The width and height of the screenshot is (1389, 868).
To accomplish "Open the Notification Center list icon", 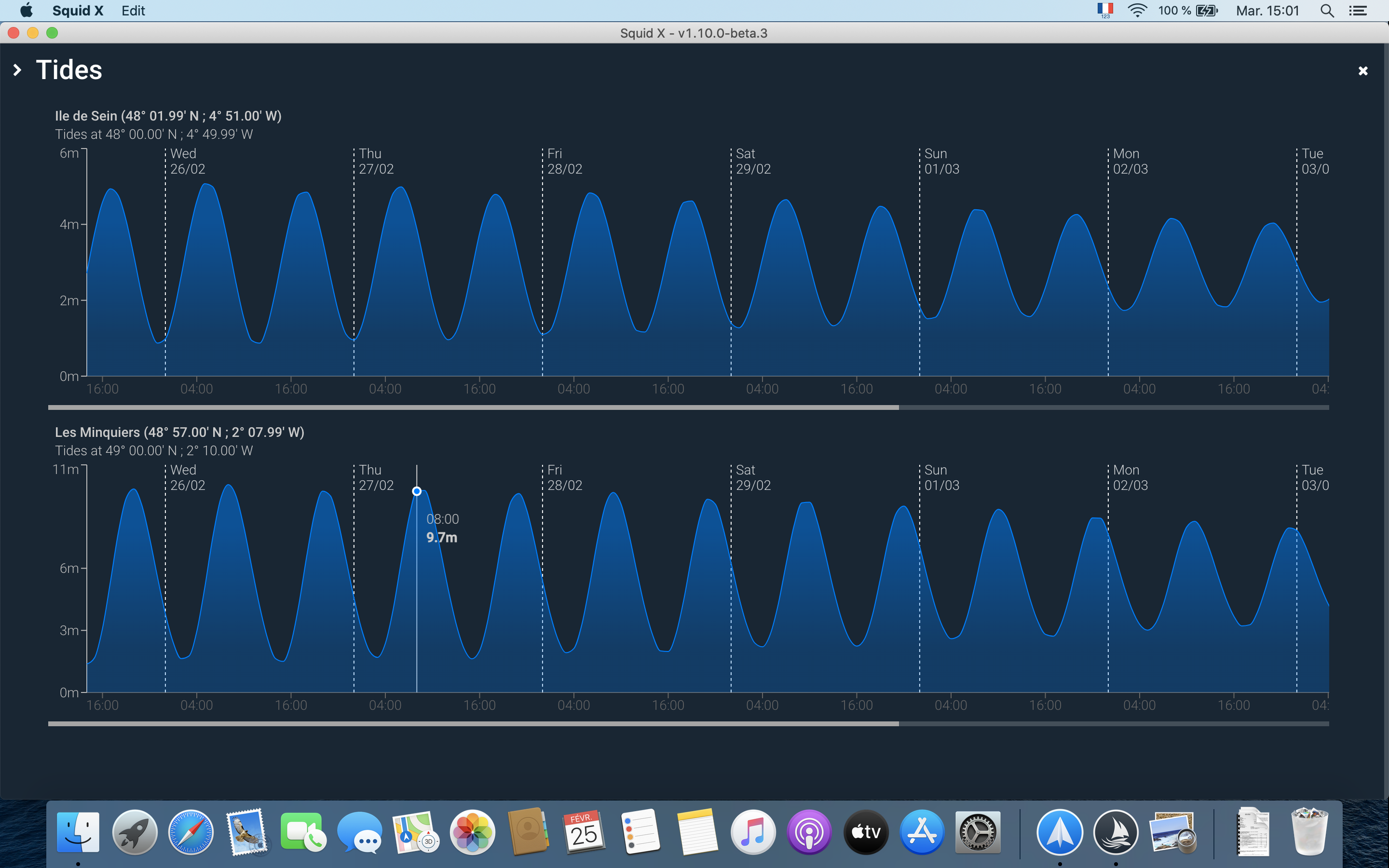I will [x=1358, y=10].
